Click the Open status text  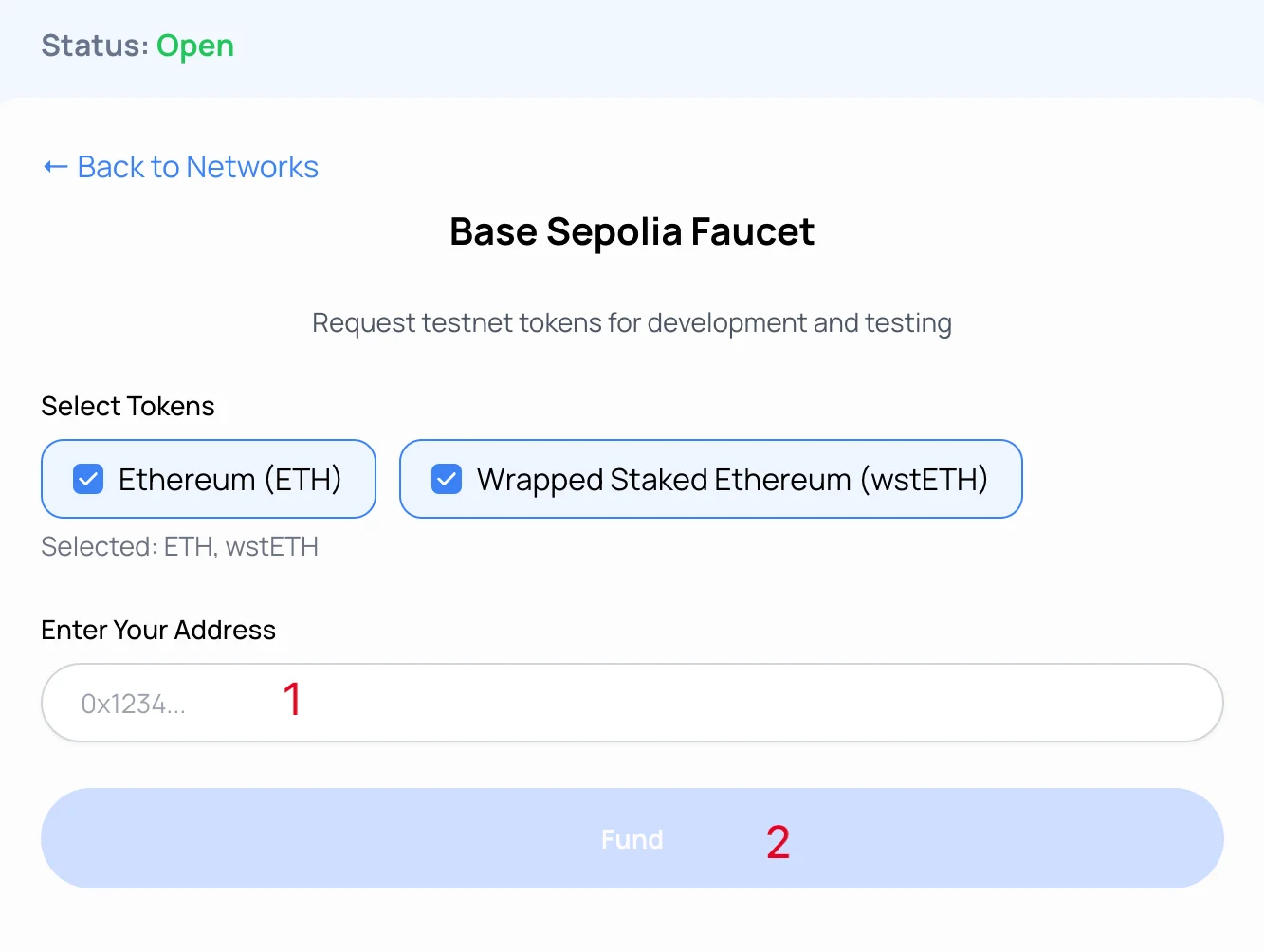click(x=195, y=46)
